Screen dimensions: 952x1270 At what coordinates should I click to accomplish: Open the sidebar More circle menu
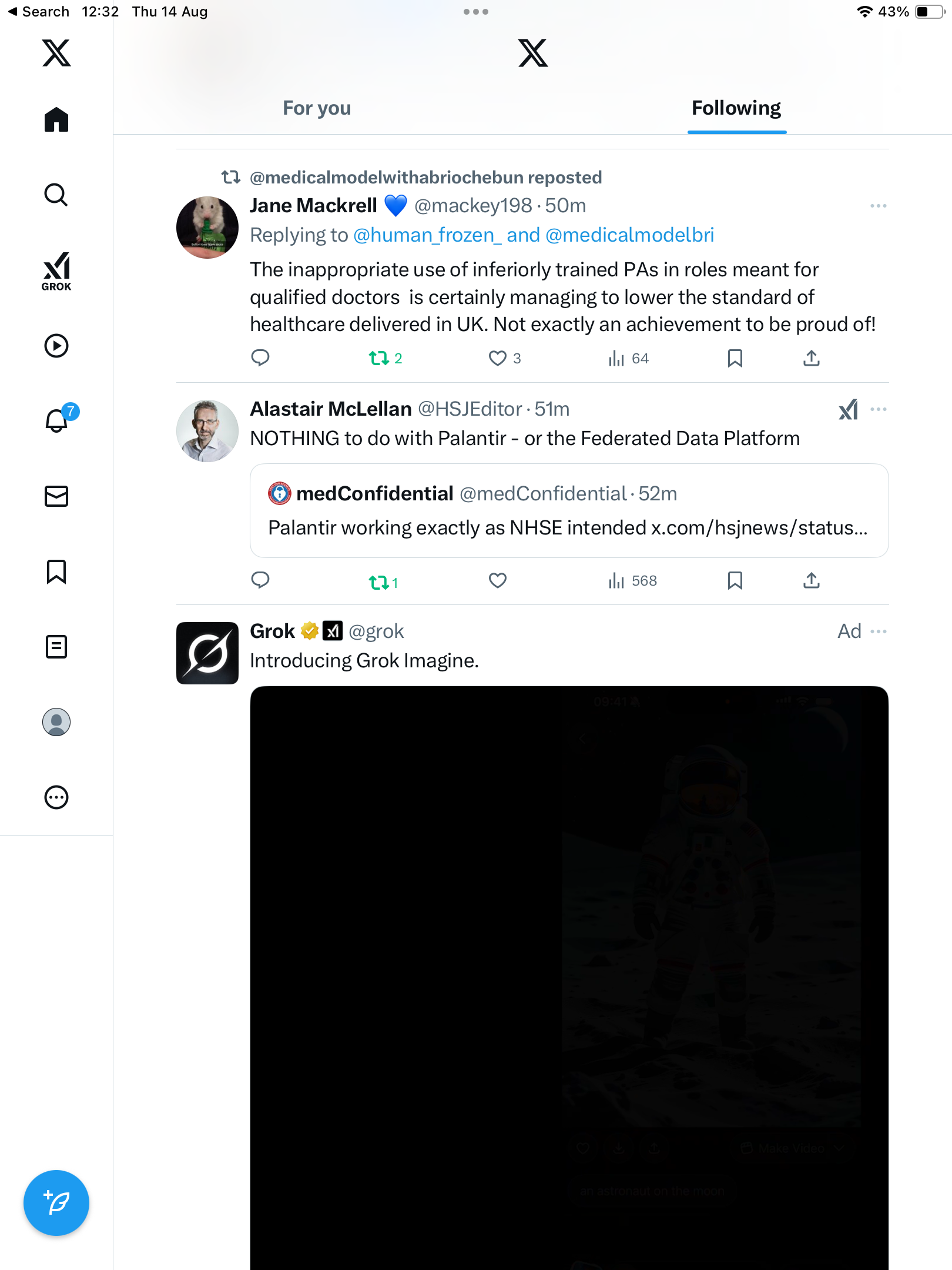[x=56, y=797]
